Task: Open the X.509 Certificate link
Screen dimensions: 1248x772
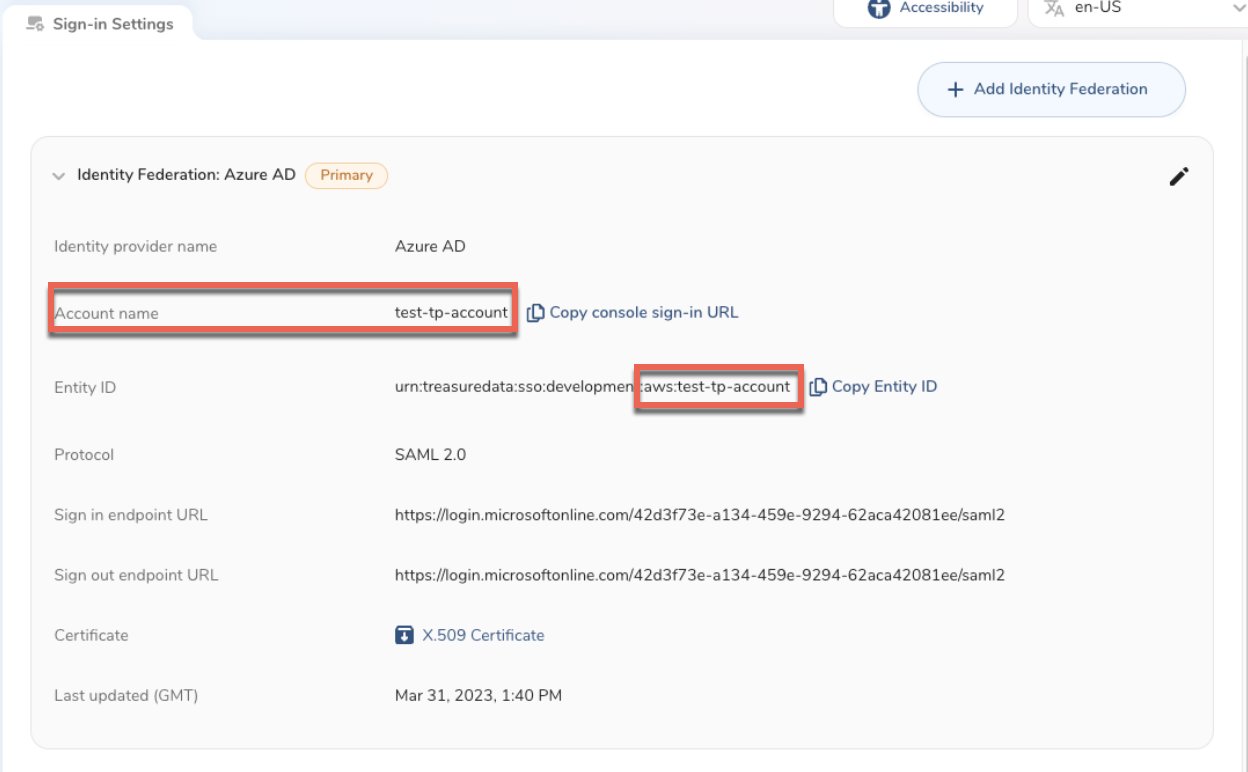Action: [483, 635]
